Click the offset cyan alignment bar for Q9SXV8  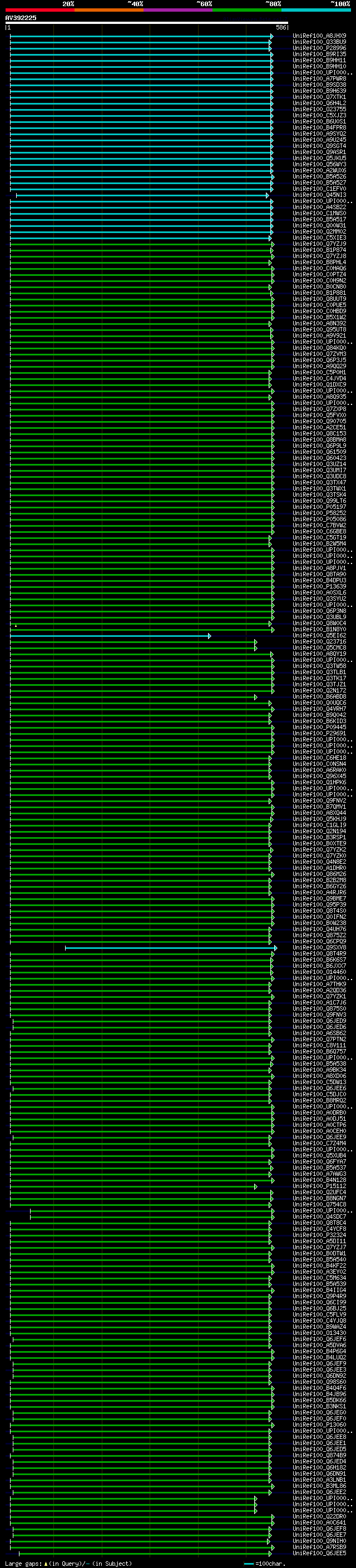click(x=171, y=948)
